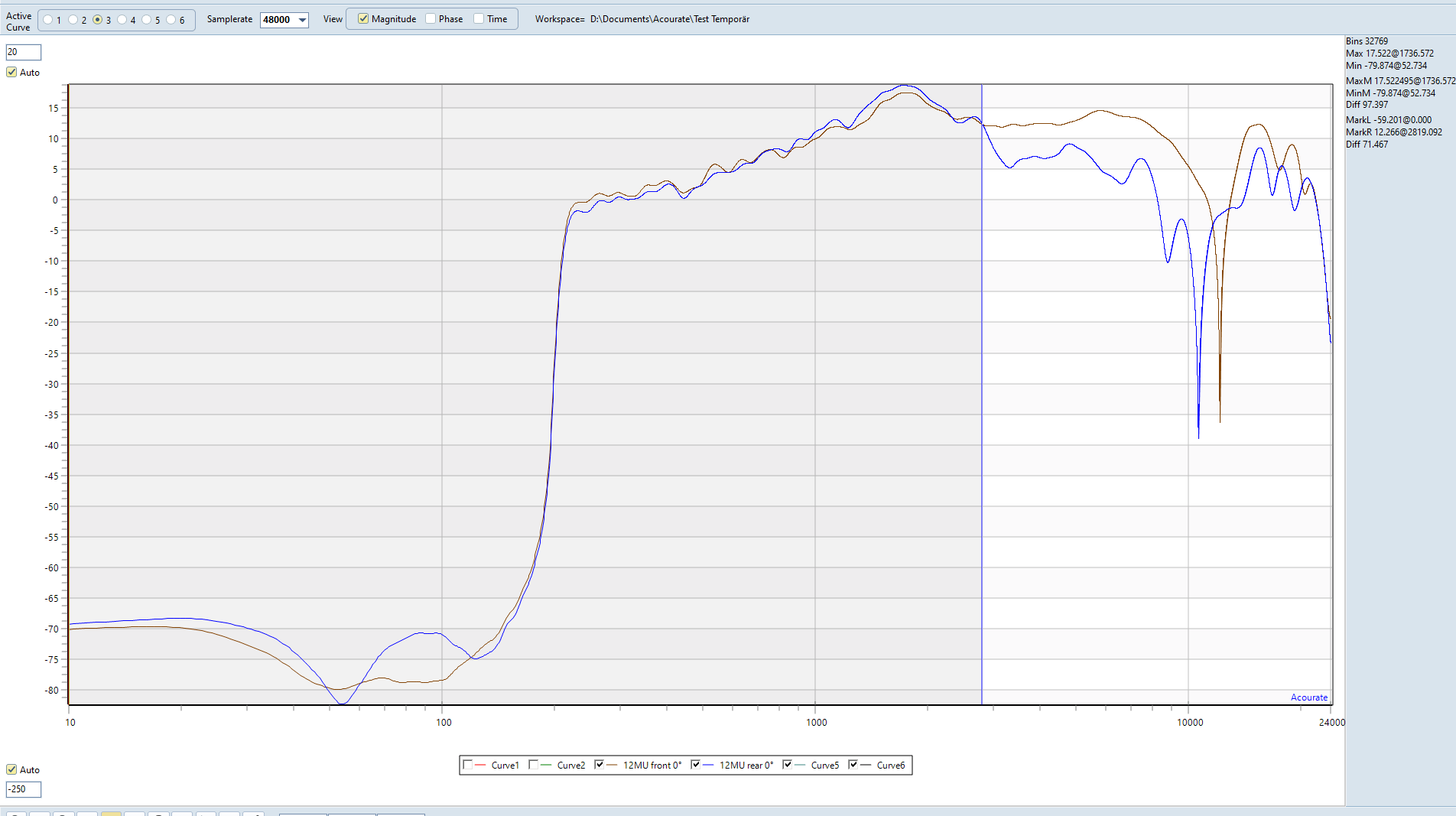1456x816 pixels.
Task: Select active curve 5 radio button
Action: click(x=146, y=20)
